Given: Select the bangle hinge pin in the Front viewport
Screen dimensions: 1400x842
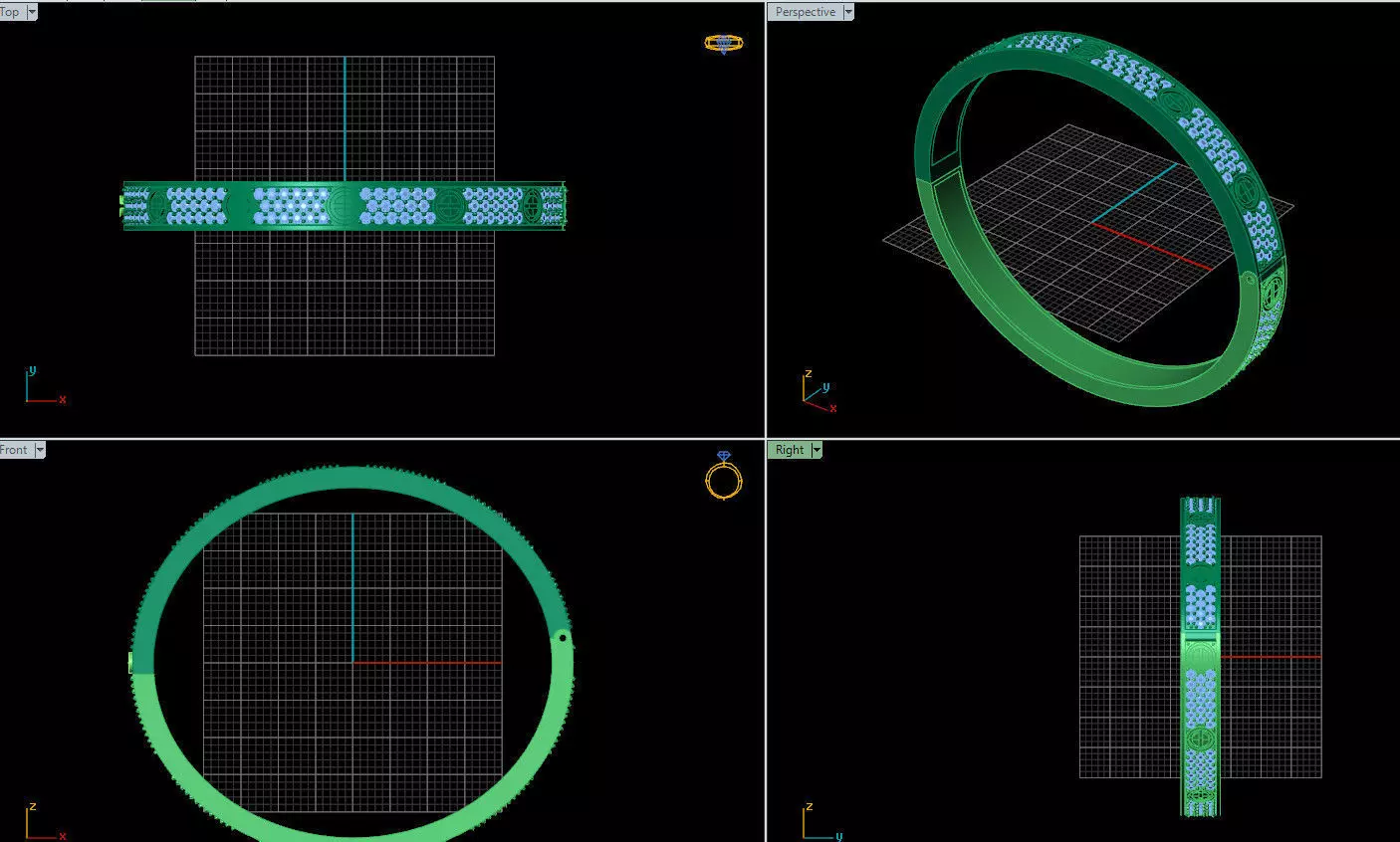Looking at the screenshot, I should (563, 637).
